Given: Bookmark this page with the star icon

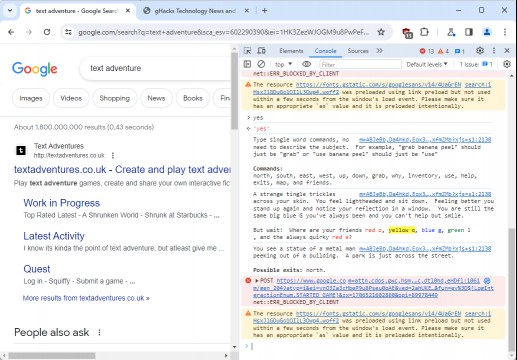Looking at the screenshot, I should click(381, 32).
